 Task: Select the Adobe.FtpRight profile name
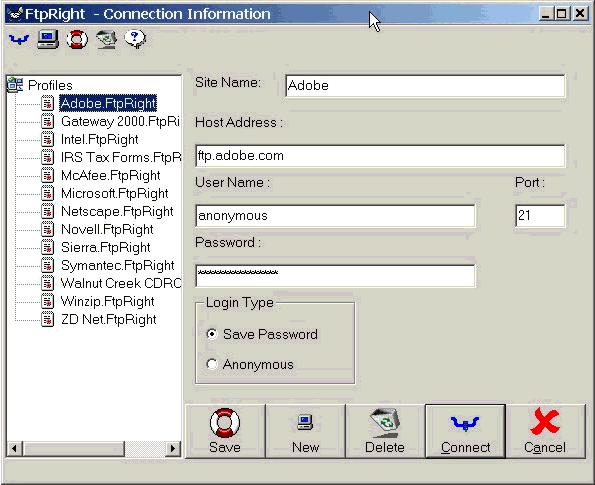pos(108,103)
